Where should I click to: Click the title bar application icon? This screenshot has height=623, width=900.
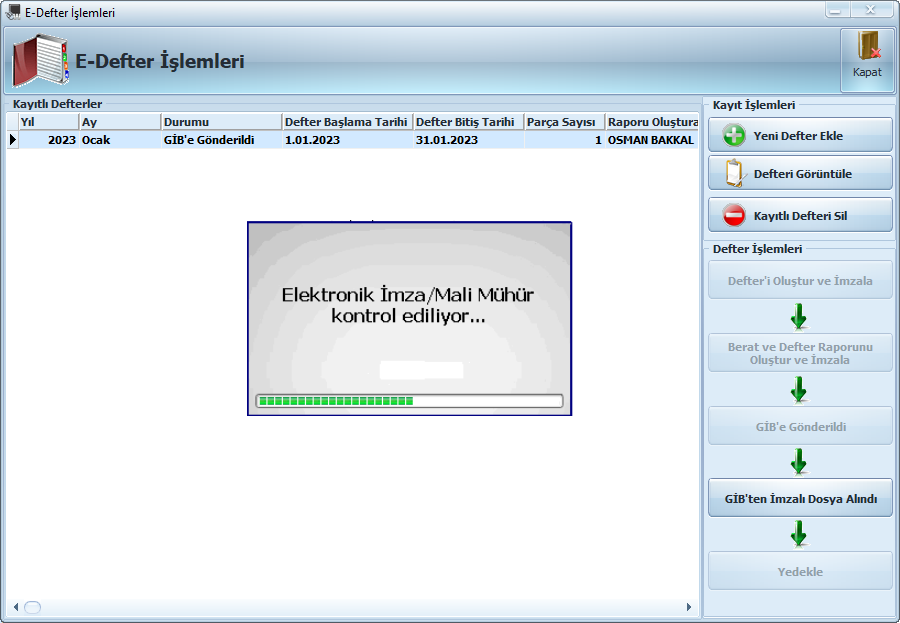pyautogui.click(x=13, y=11)
